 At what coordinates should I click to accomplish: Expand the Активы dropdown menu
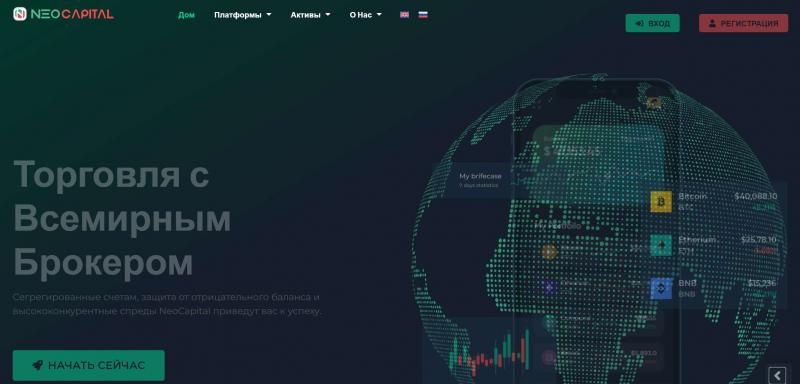tap(310, 15)
